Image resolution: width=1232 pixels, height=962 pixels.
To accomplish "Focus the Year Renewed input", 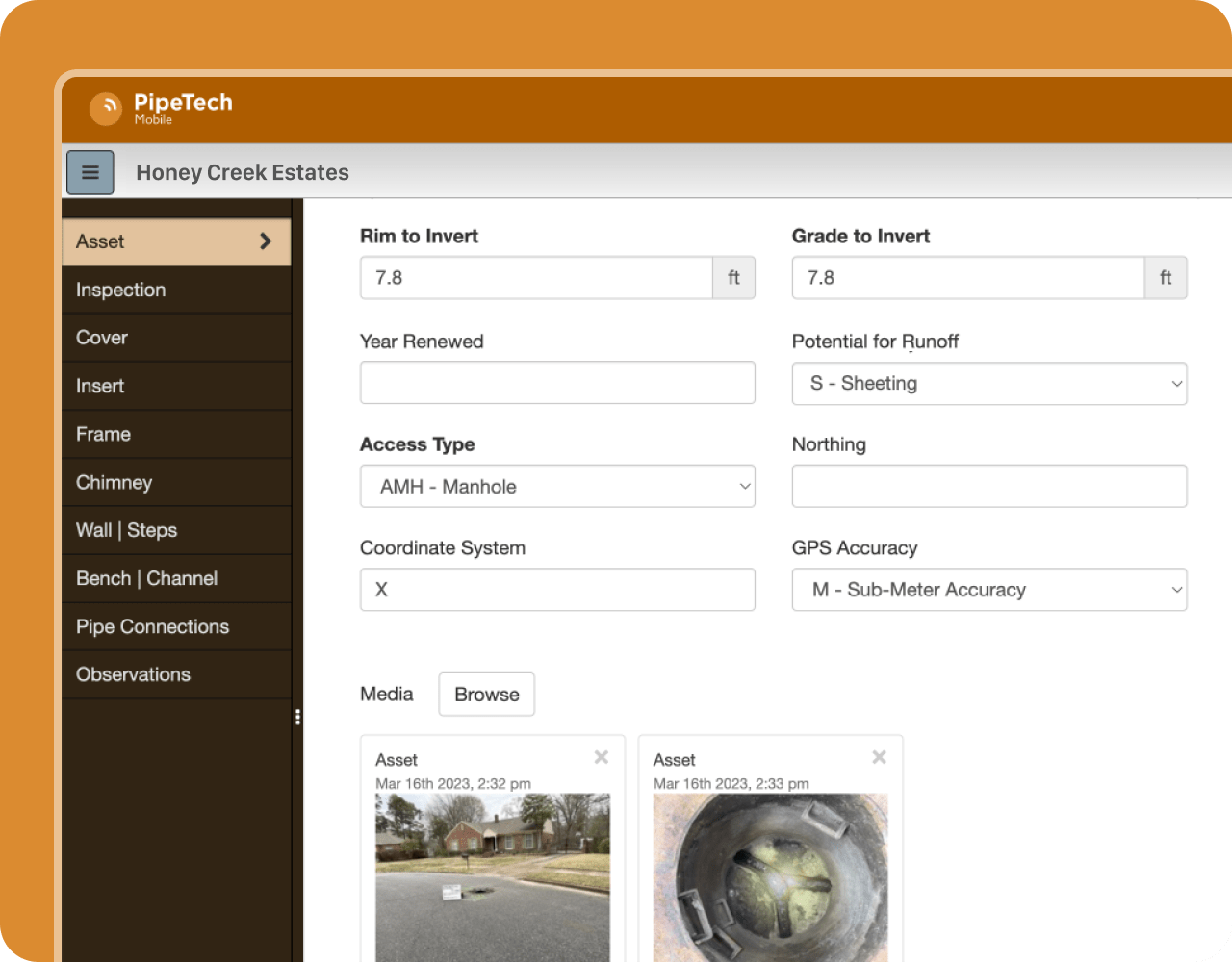I will click(x=557, y=383).
